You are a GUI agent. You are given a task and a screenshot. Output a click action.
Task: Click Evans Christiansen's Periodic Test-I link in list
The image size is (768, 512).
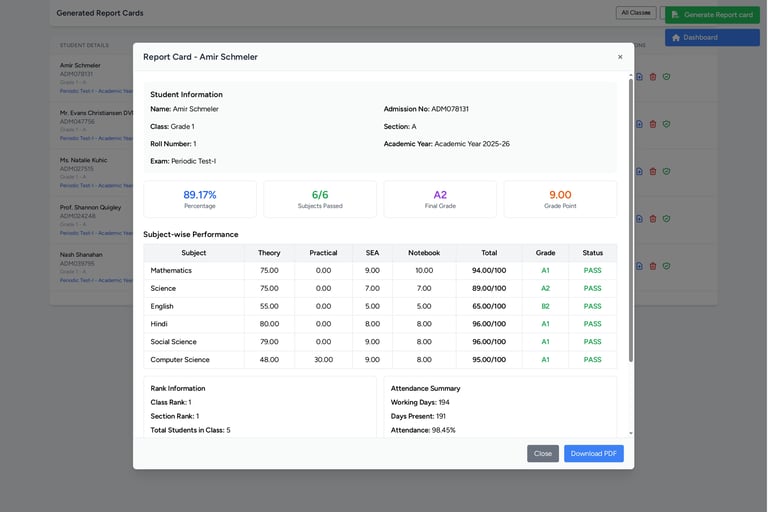(96, 139)
